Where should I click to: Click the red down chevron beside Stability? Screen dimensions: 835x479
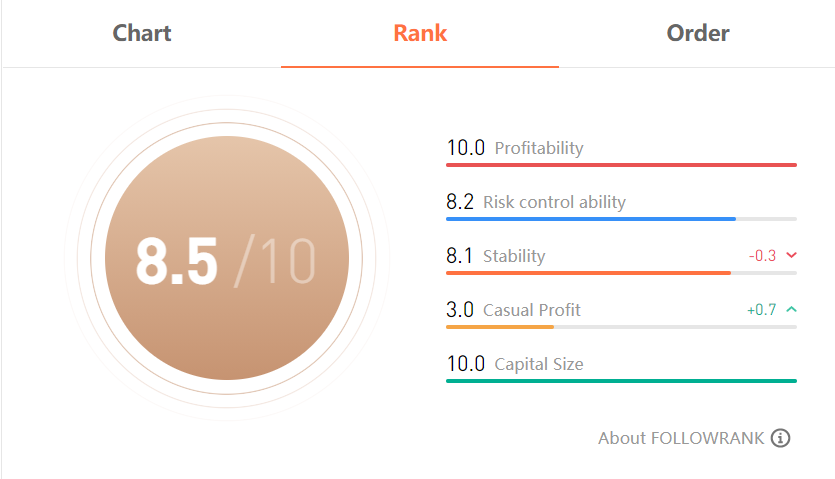point(791,255)
